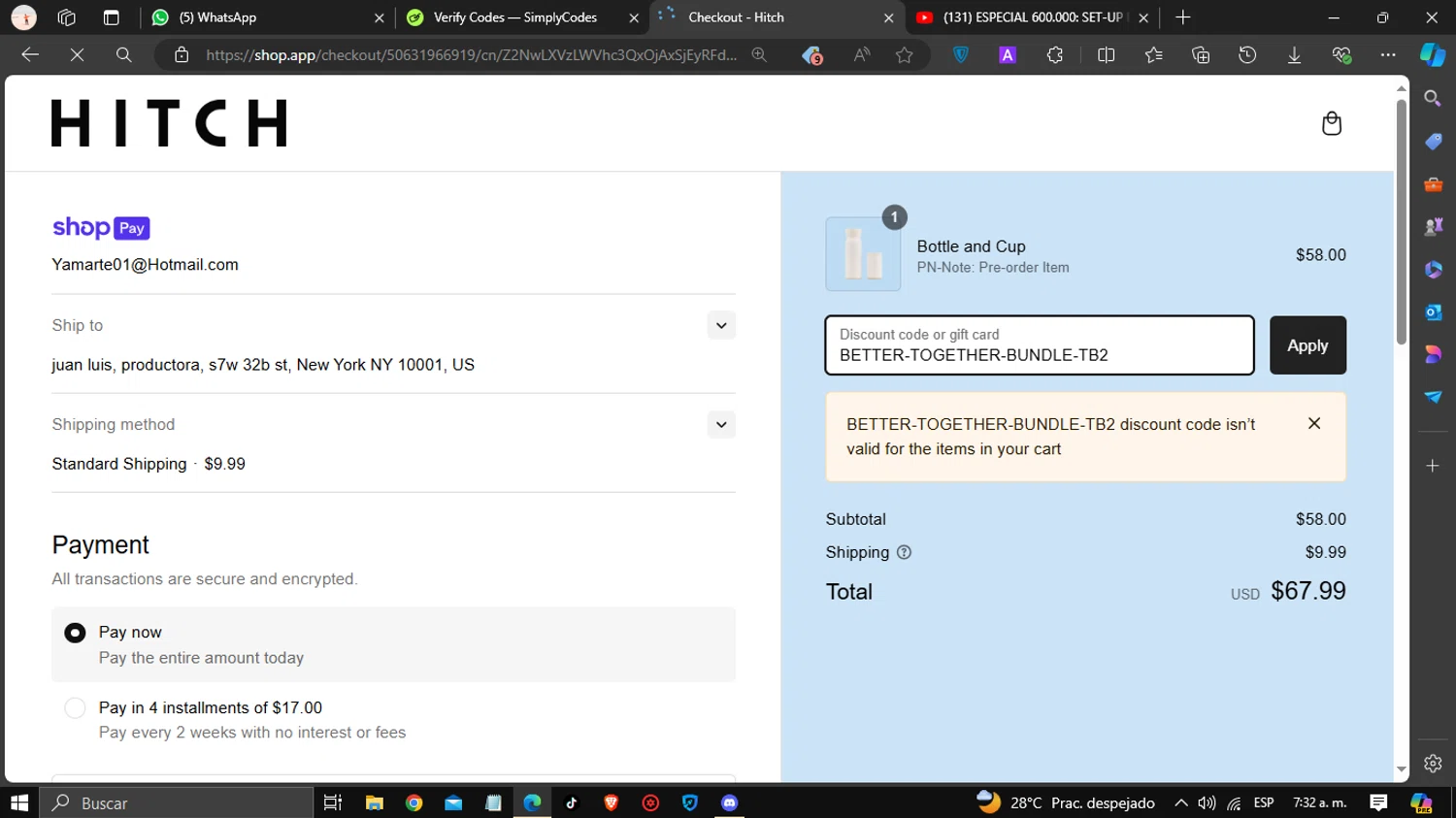Apply the discount code
The height and width of the screenshot is (818, 1456).
pos(1307,345)
